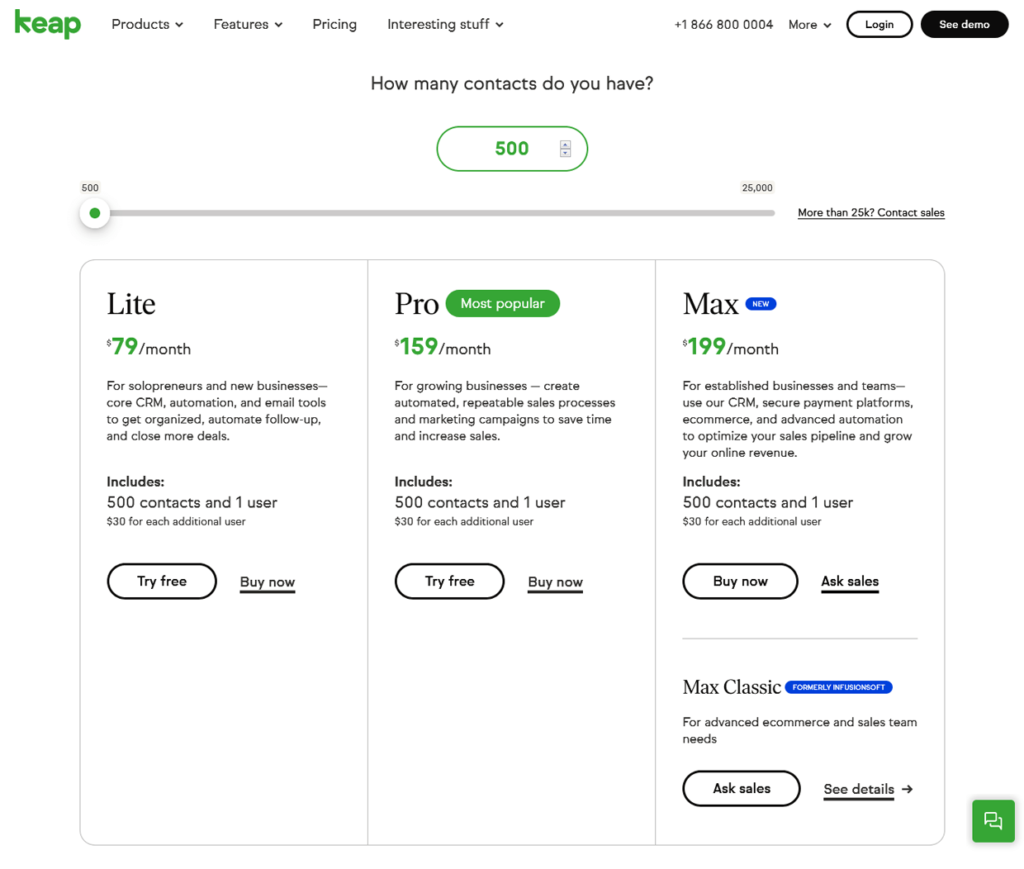
Task: Click Buy now on the Lite plan
Action: click(267, 582)
